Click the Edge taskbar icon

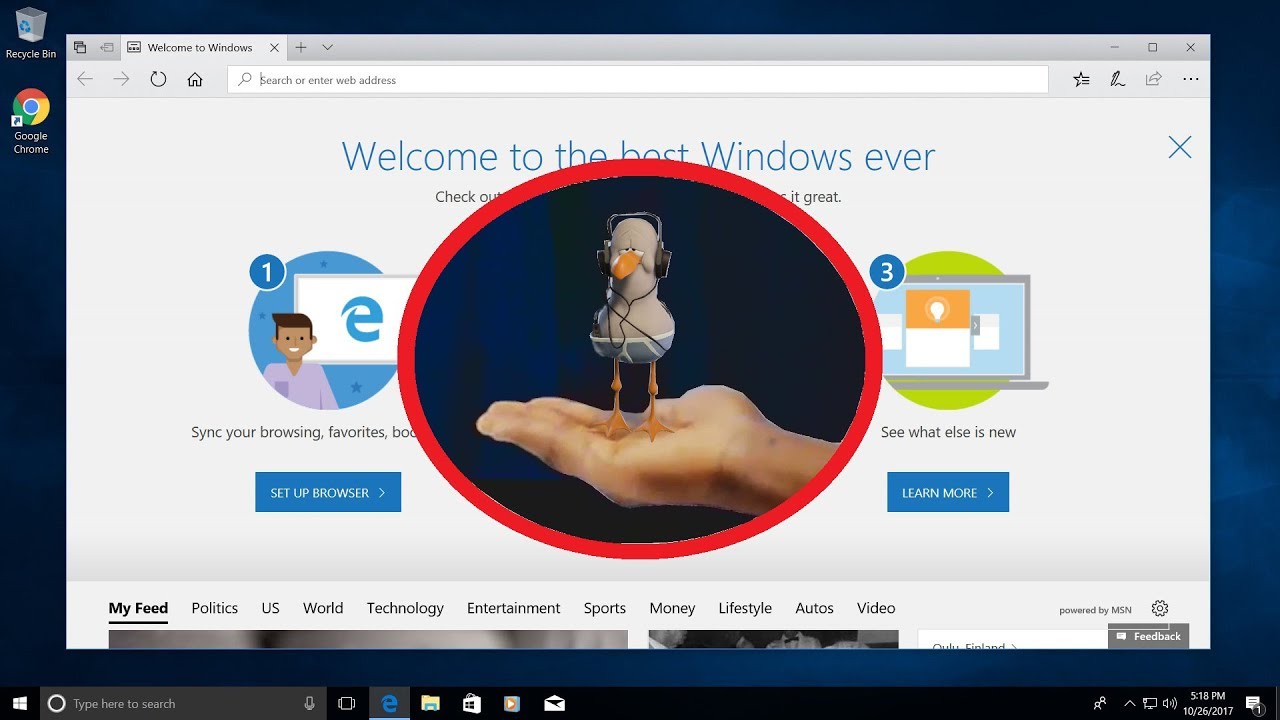(389, 703)
